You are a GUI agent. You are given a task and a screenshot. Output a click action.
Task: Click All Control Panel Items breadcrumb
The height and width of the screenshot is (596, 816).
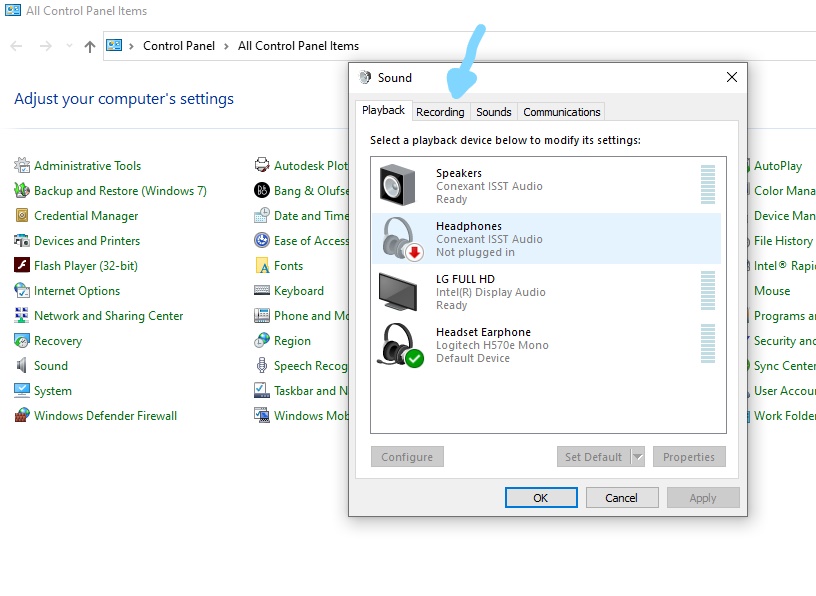tap(298, 46)
